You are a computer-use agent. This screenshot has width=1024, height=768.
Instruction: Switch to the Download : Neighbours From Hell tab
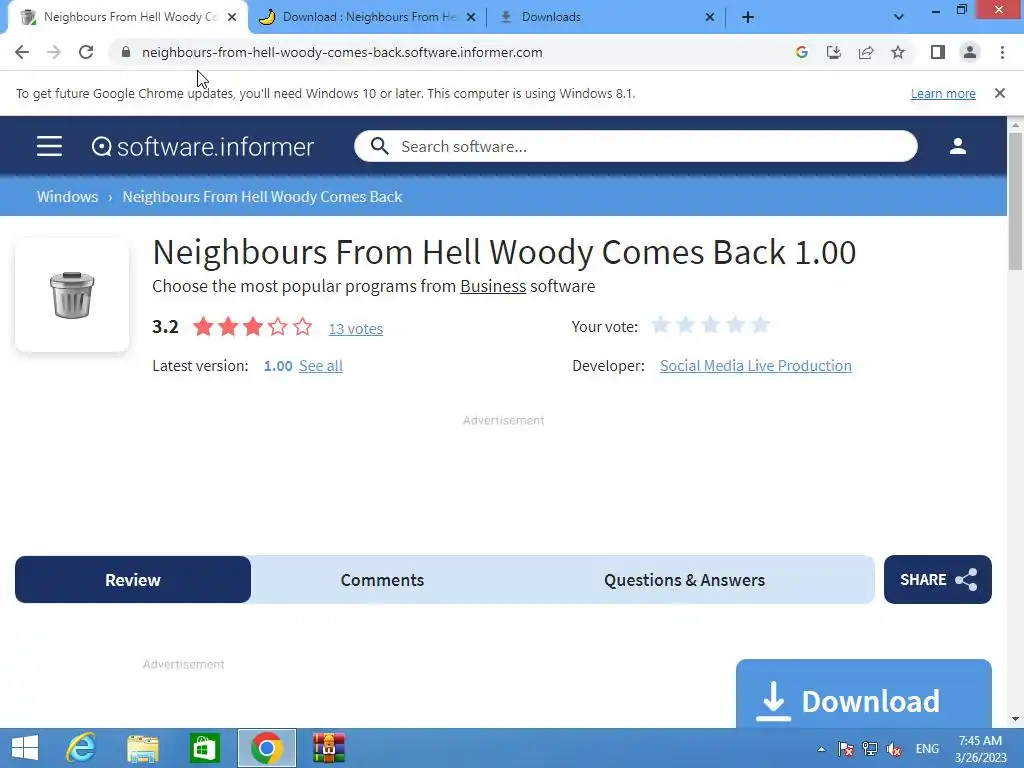[x=368, y=17]
